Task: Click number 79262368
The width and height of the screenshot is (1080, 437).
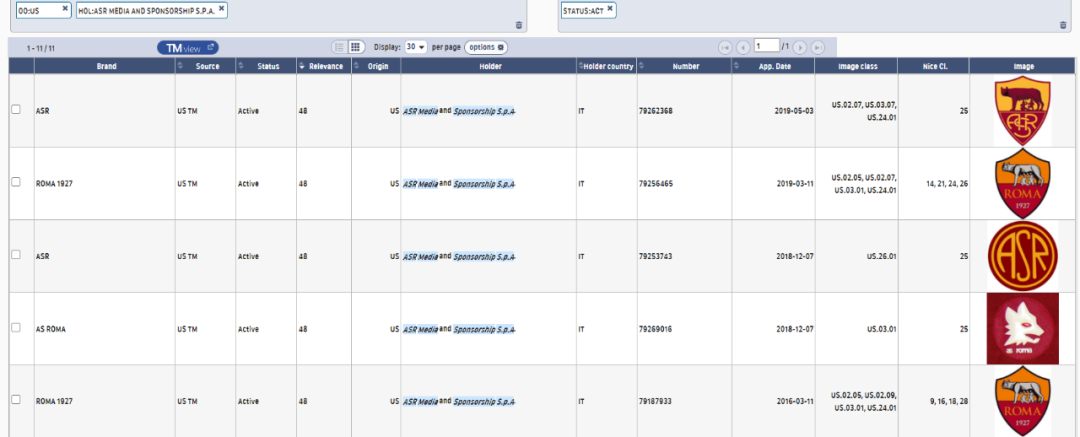Action: click(656, 110)
